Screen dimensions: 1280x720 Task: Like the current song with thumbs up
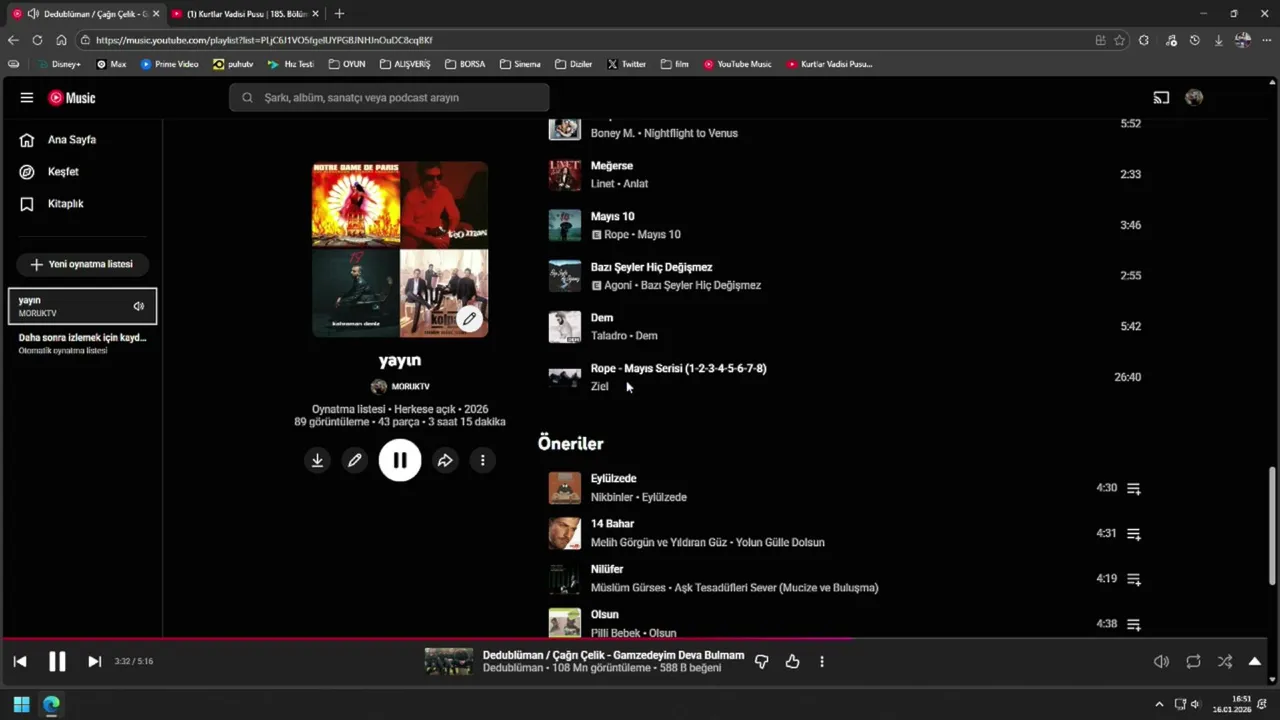[x=792, y=661]
